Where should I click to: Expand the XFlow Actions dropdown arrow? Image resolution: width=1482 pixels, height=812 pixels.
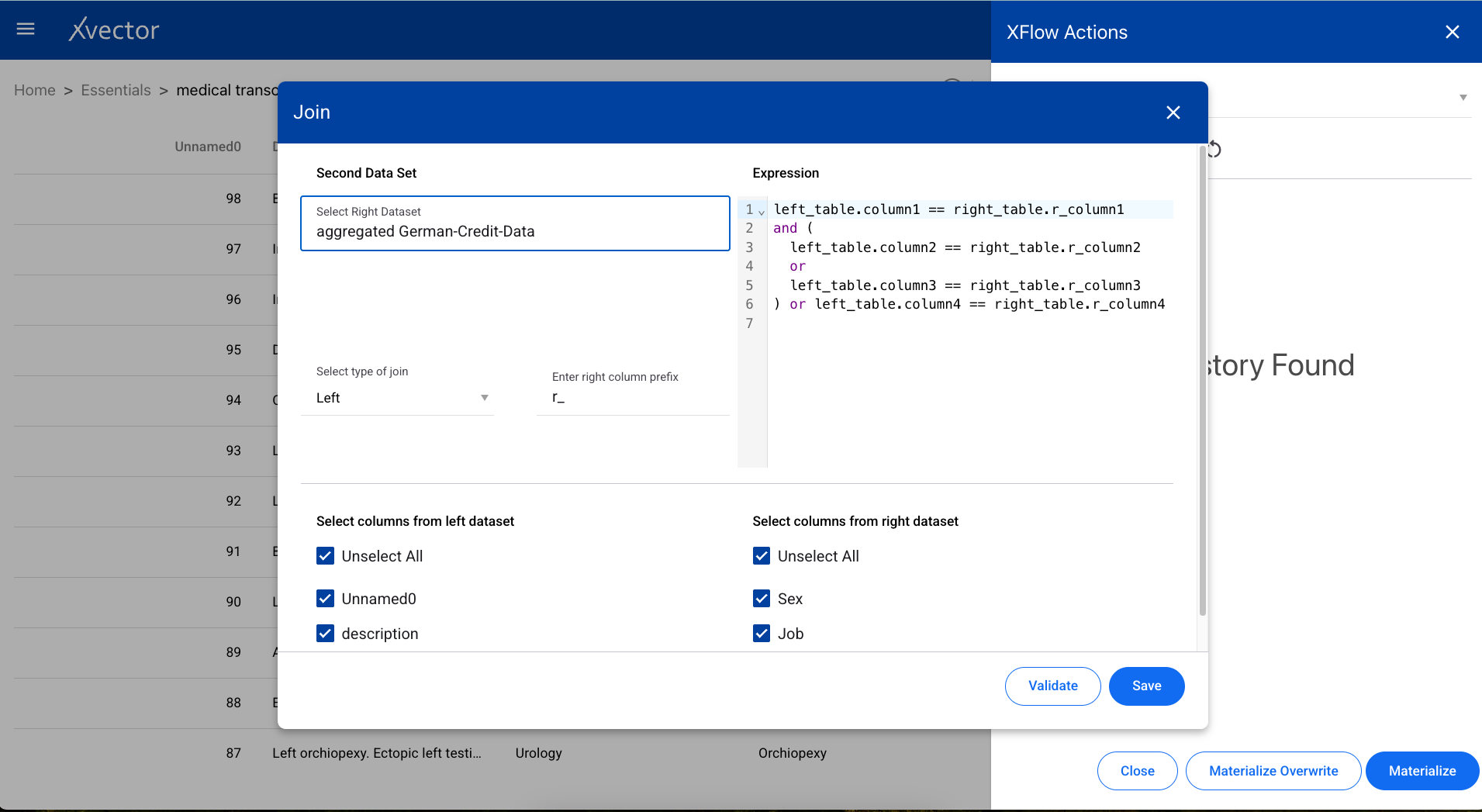1463,98
